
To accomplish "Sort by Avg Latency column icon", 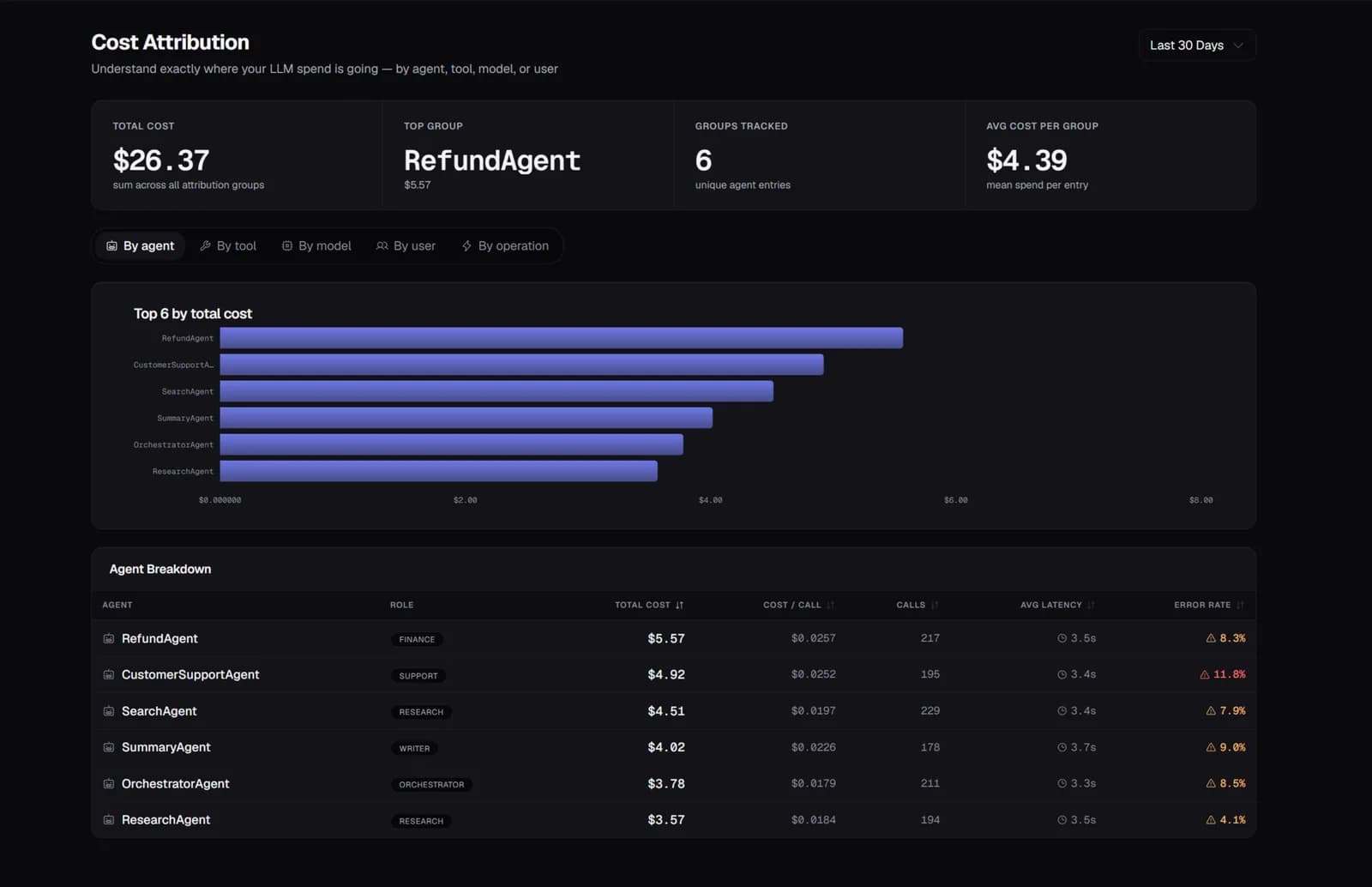I will pos(1091,606).
